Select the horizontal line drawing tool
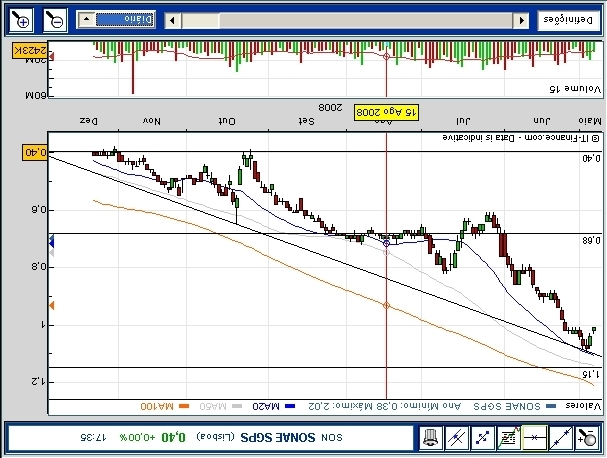This screenshot has height=458, width=607. (x=535, y=438)
